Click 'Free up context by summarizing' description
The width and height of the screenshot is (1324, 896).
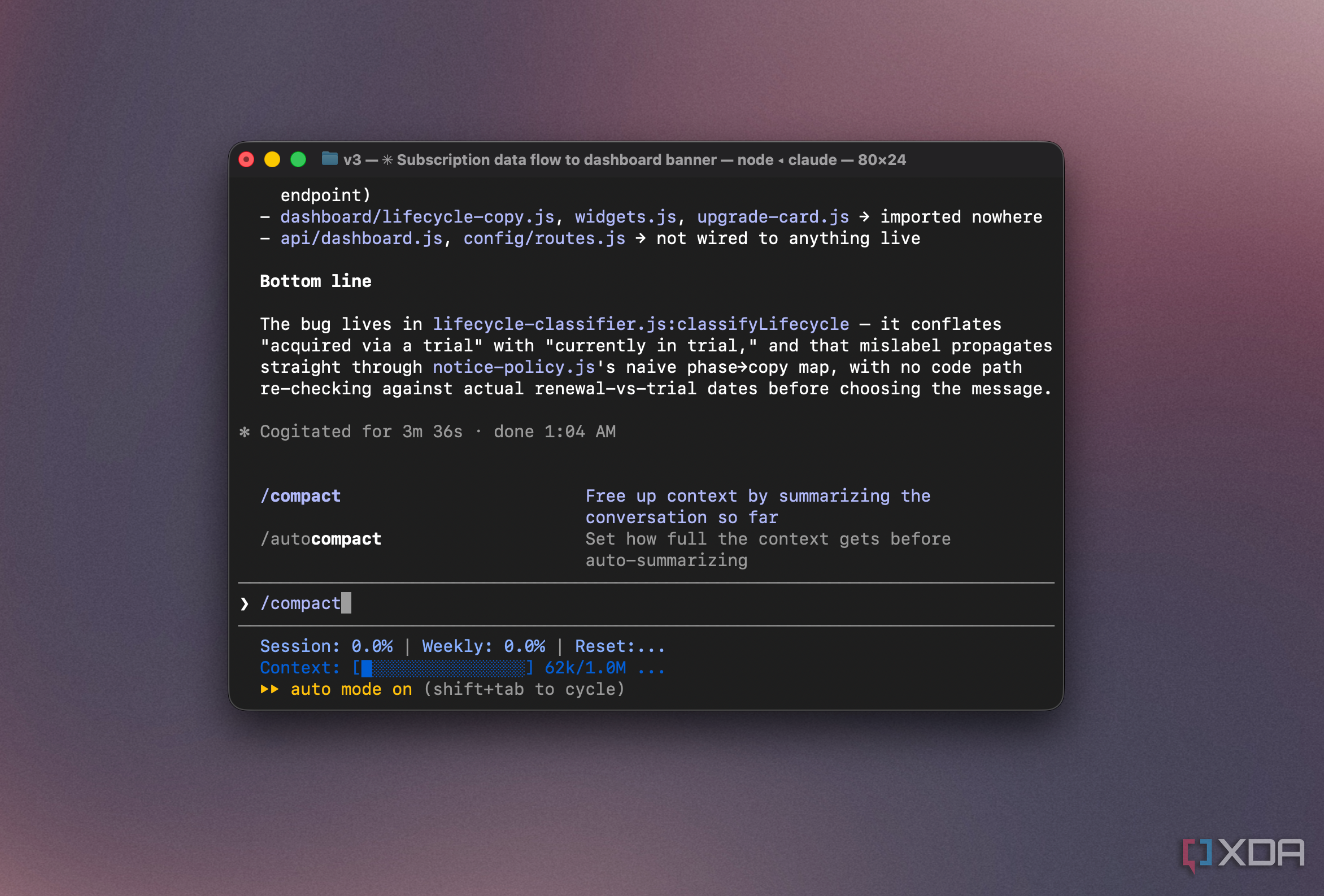(x=757, y=507)
